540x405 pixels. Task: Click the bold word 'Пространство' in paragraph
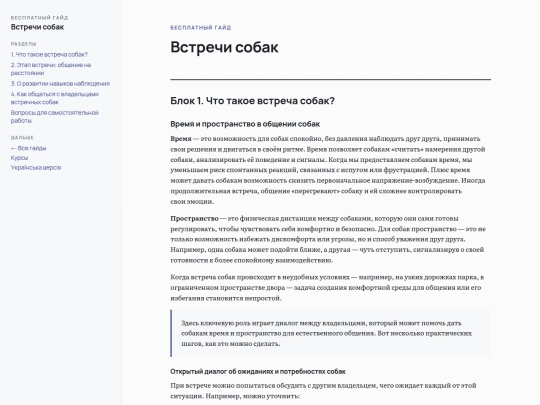pos(194,218)
